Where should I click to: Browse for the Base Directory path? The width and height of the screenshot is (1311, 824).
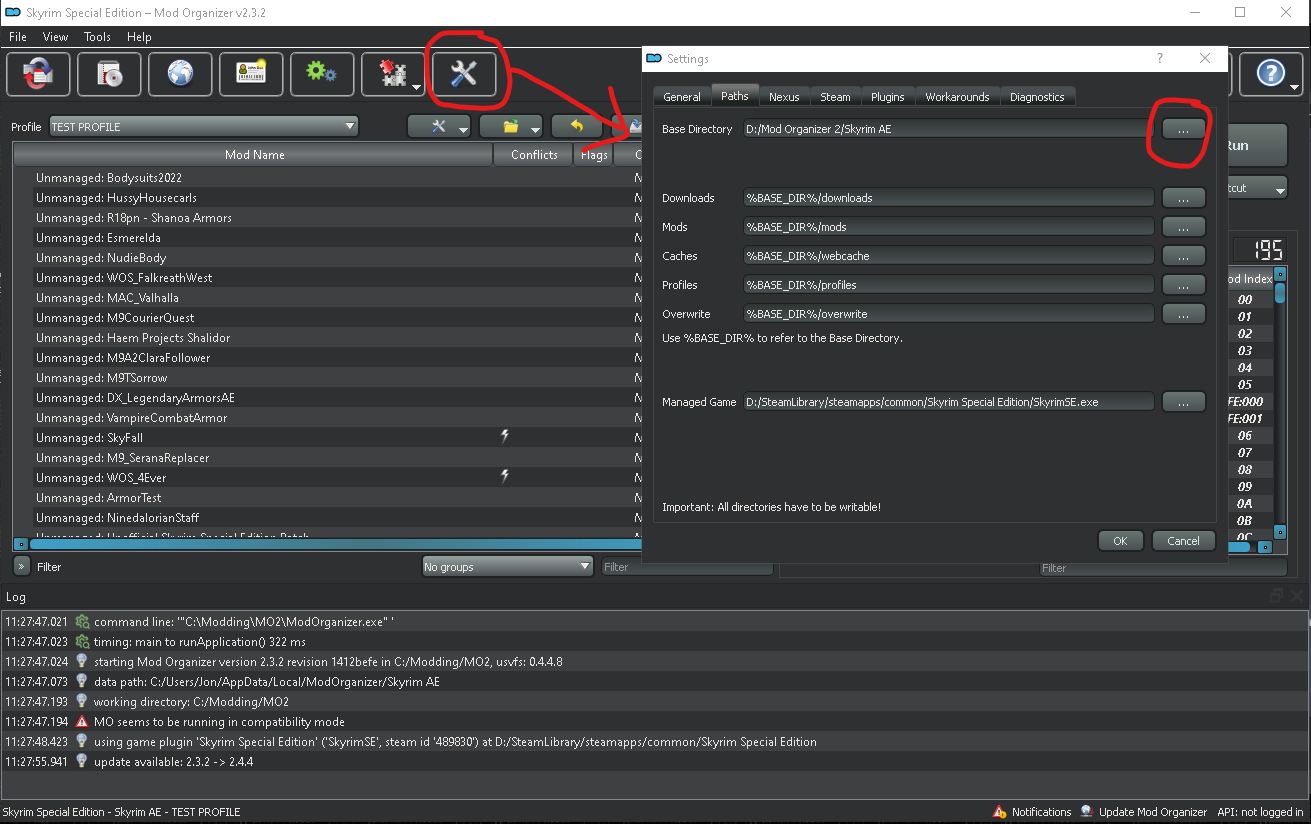[1183, 129]
